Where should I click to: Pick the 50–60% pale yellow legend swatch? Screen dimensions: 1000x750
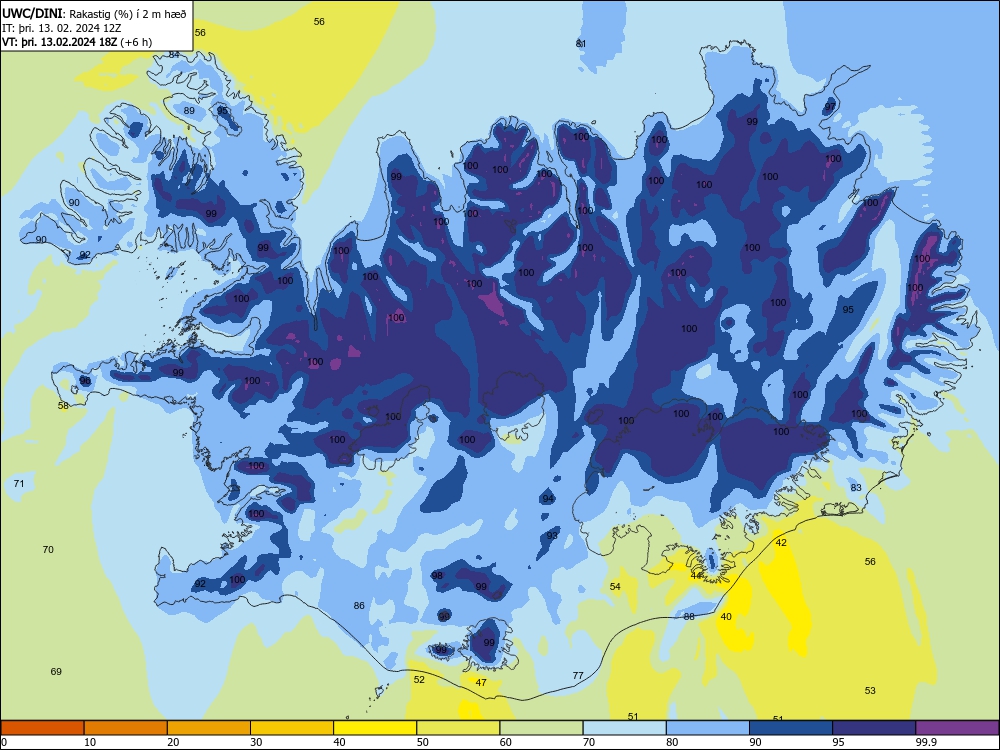click(x=458, y=728)
